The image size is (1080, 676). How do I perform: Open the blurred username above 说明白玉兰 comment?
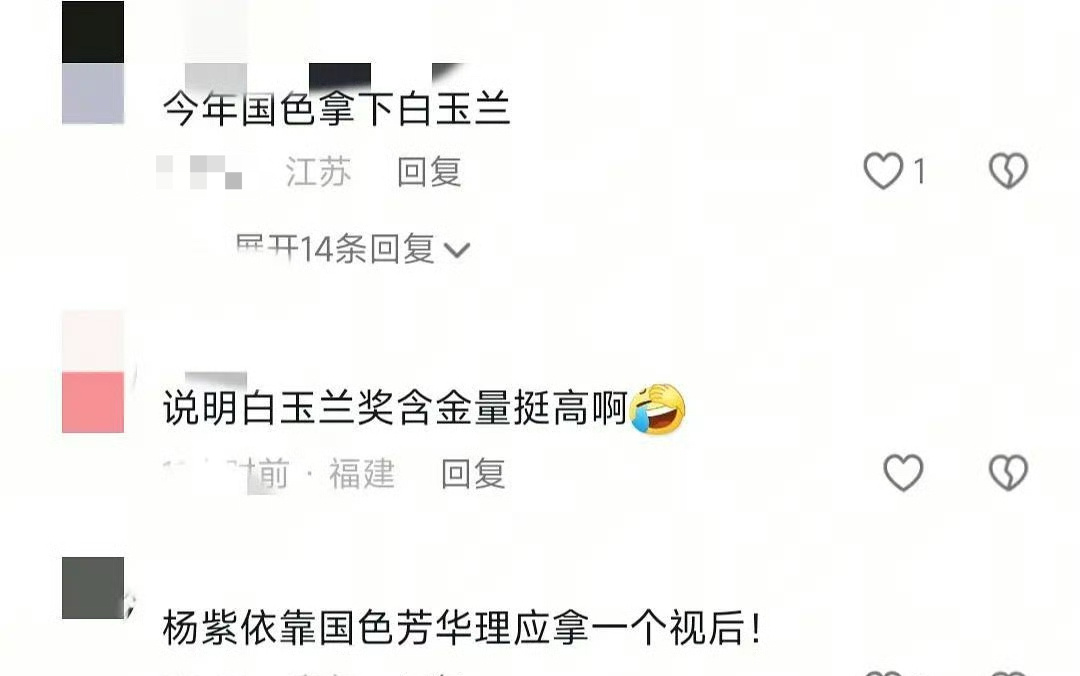click(216, 379)
